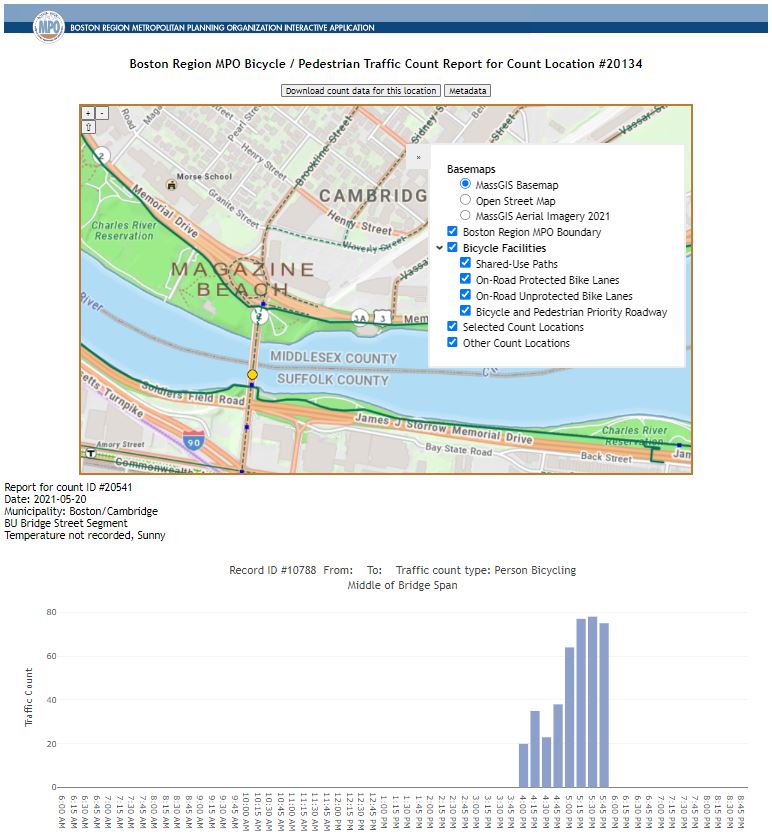Click the Boston Region MPO logo
The width and height of the screenshot is (772, 835).
48,25
